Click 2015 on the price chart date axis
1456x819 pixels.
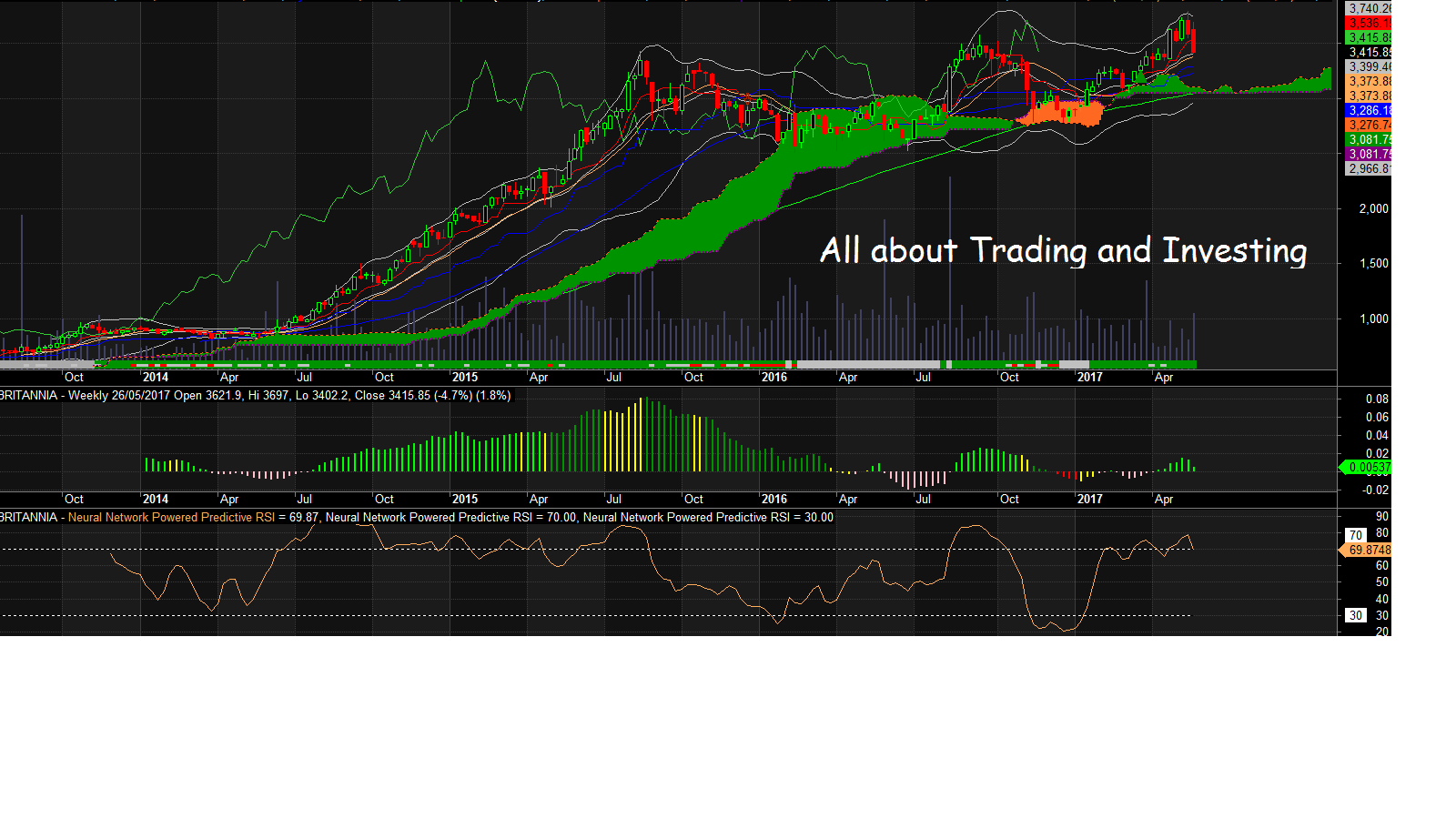click(x=465, y=378)
